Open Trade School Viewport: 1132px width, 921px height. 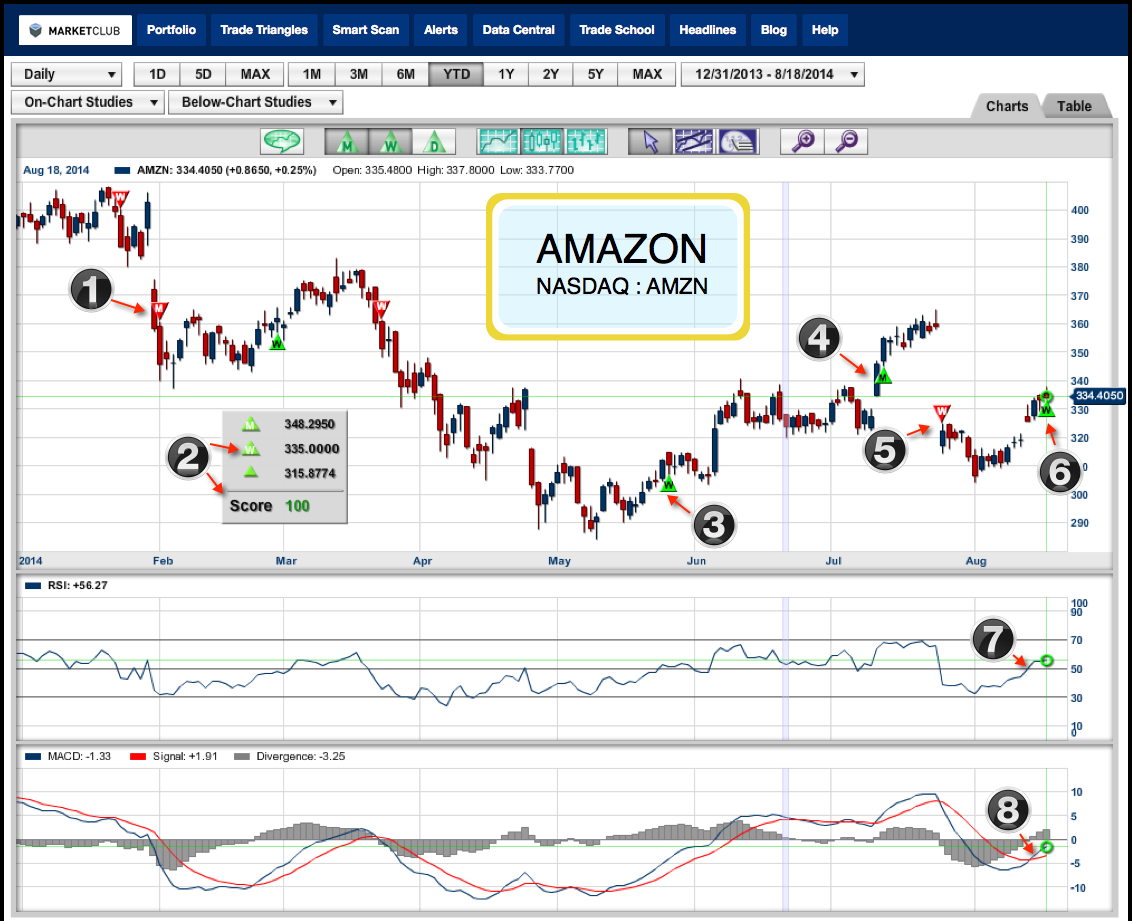pyautogui.click(x=617, y=30)
